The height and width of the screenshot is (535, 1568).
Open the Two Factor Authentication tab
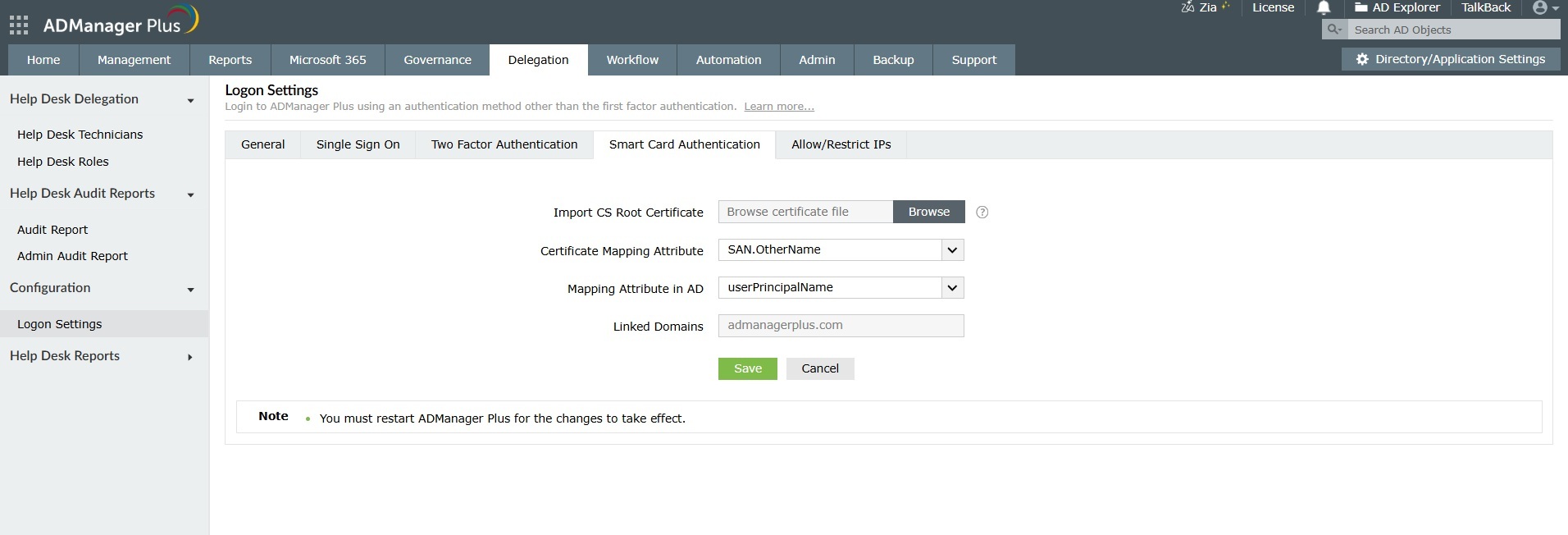pyautogui.click(x=504, y=144)
